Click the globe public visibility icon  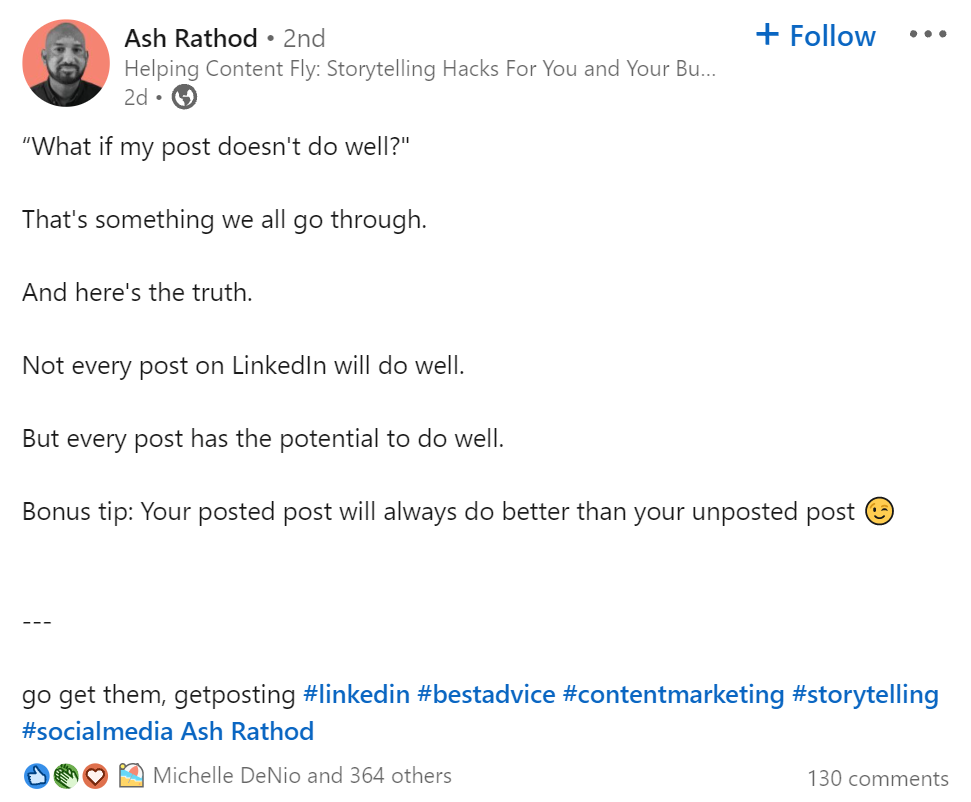coord(185,97)
